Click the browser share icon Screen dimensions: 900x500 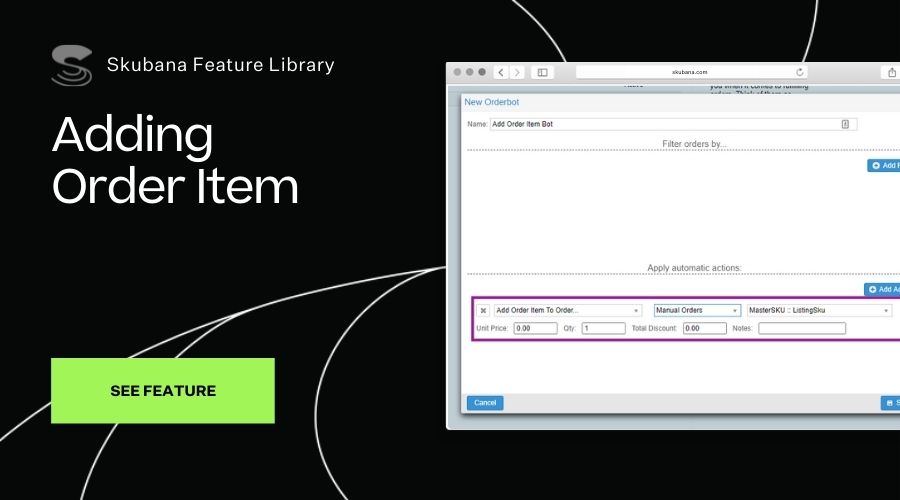[x=891, y=72]
